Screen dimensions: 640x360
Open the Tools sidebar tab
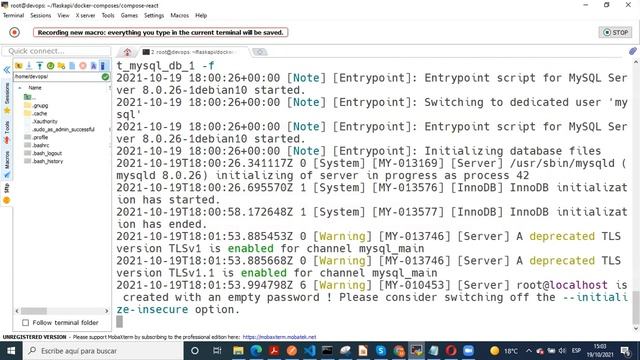7,132
